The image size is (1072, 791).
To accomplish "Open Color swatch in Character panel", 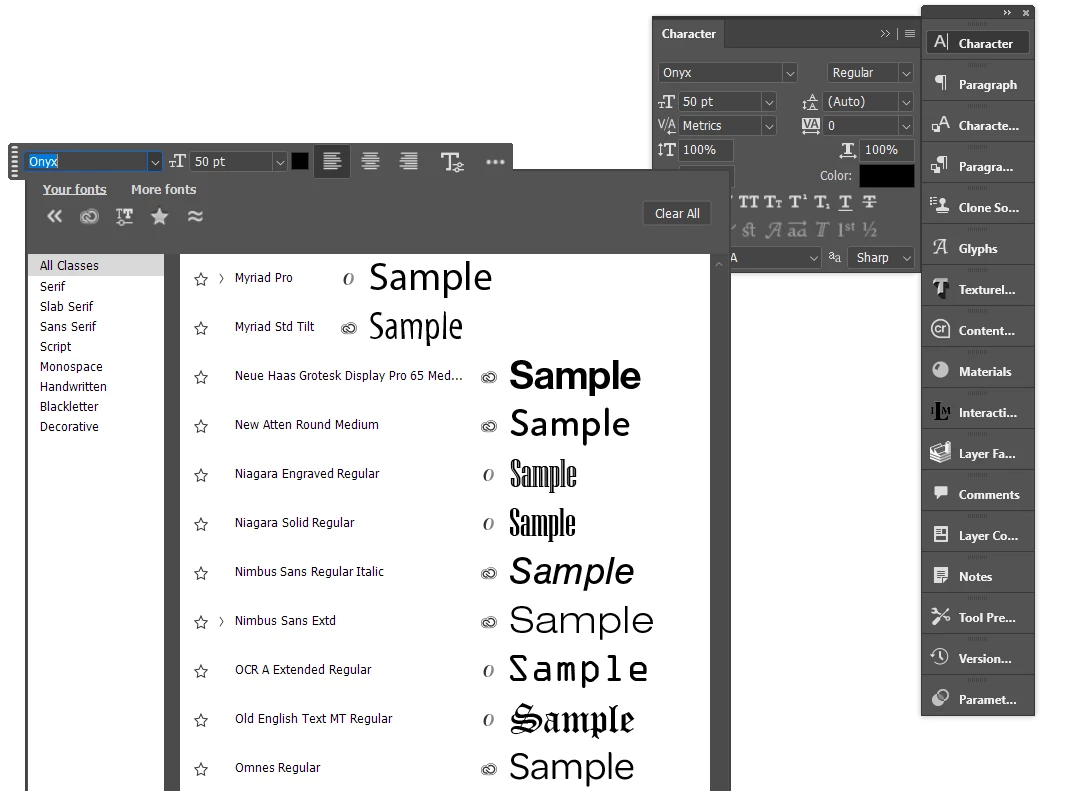I will (x=886, y=176).
